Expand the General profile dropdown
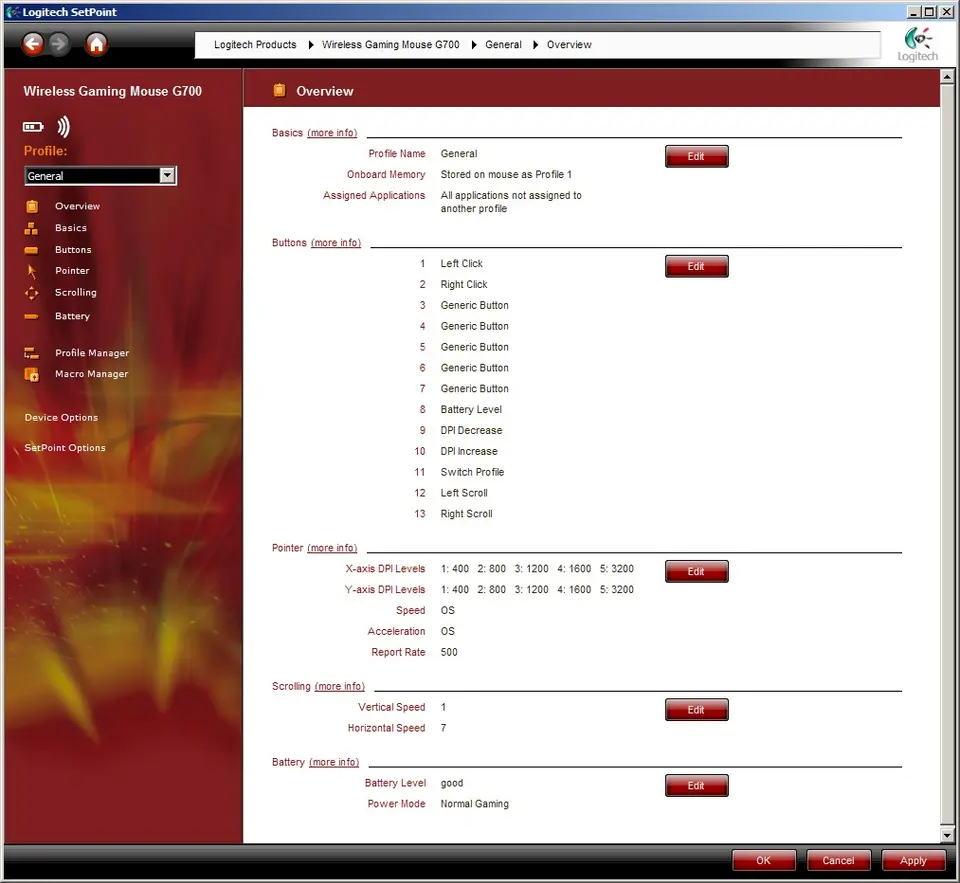 coord(167,176)
